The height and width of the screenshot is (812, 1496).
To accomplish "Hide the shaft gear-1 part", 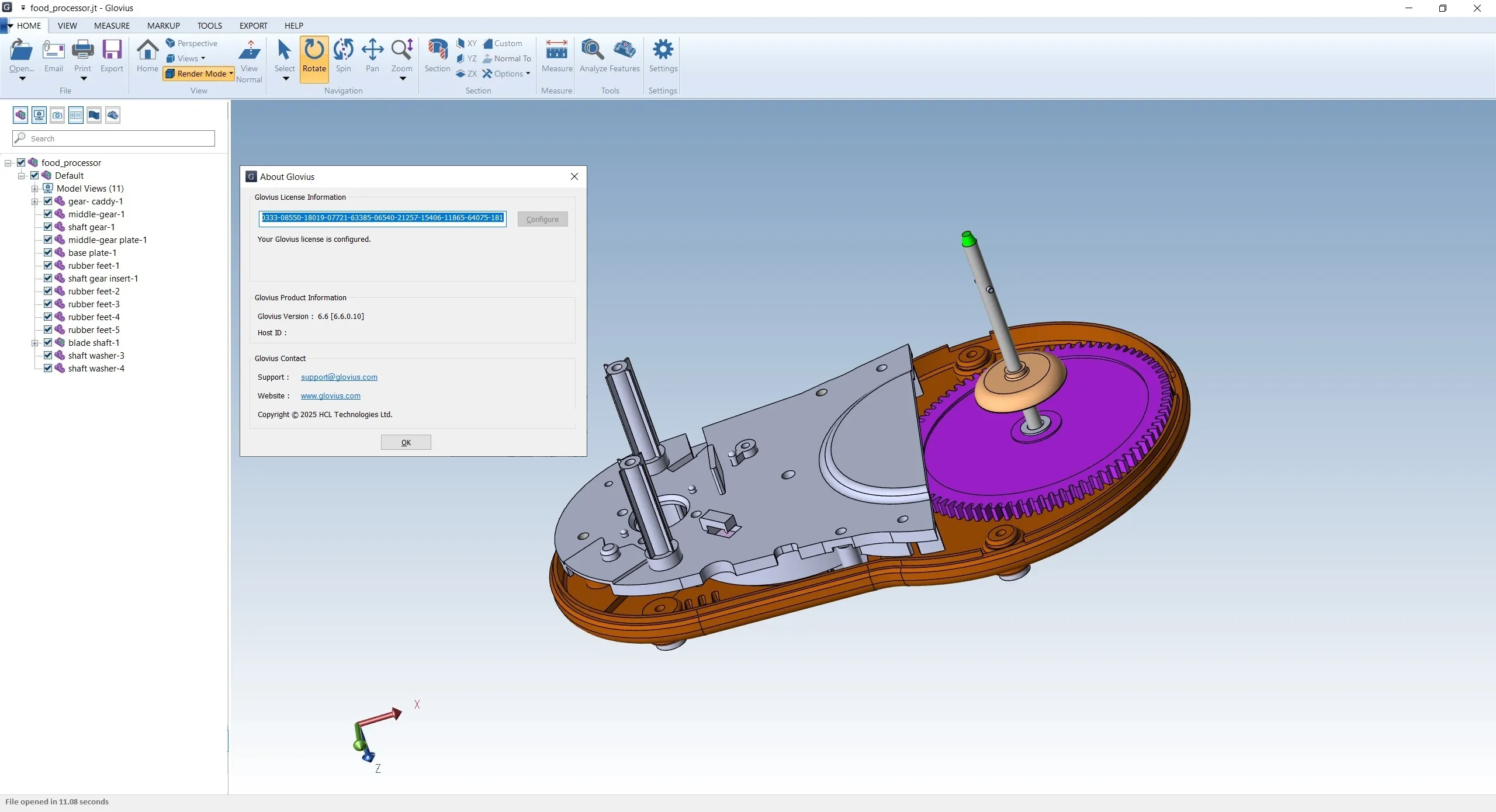I will [x=48, y=227].
